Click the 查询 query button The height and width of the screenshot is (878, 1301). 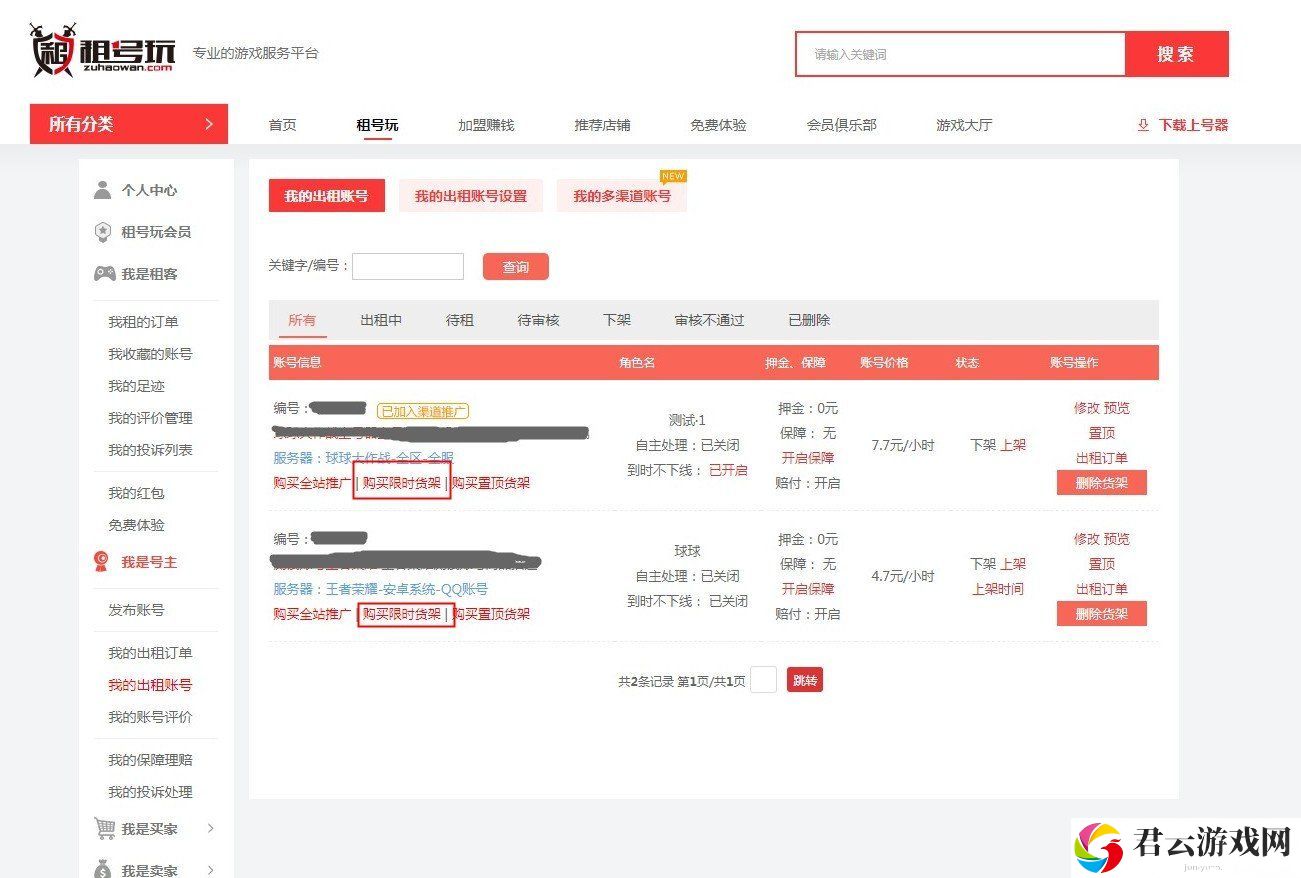(x=516, y=267)
